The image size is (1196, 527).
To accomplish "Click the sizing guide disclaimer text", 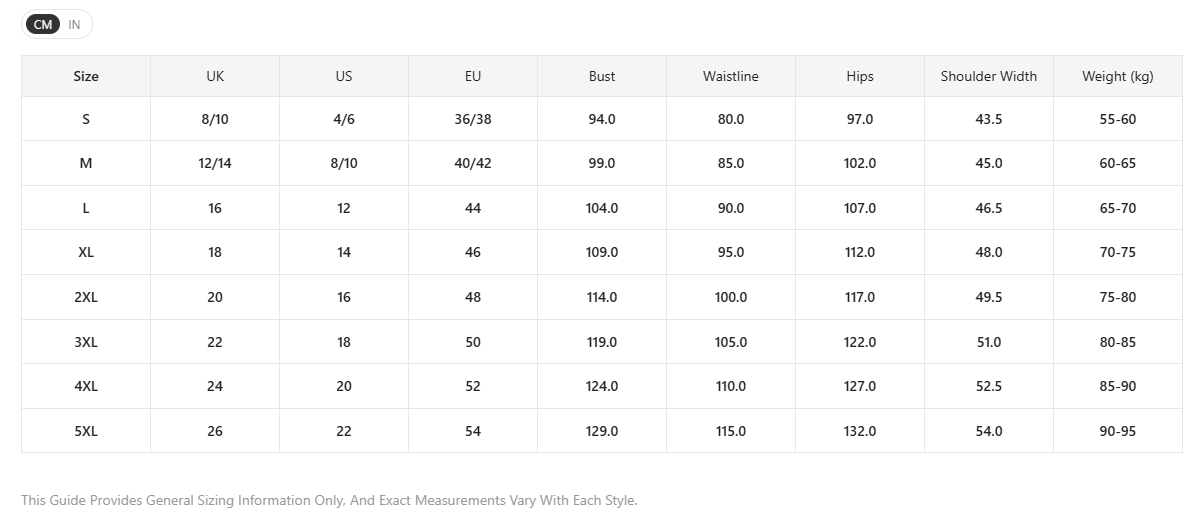I will [x=330, y=501].
